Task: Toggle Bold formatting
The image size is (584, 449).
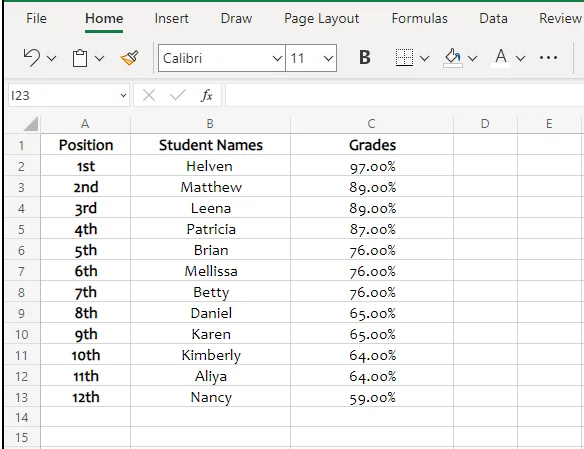Action: 365,57
